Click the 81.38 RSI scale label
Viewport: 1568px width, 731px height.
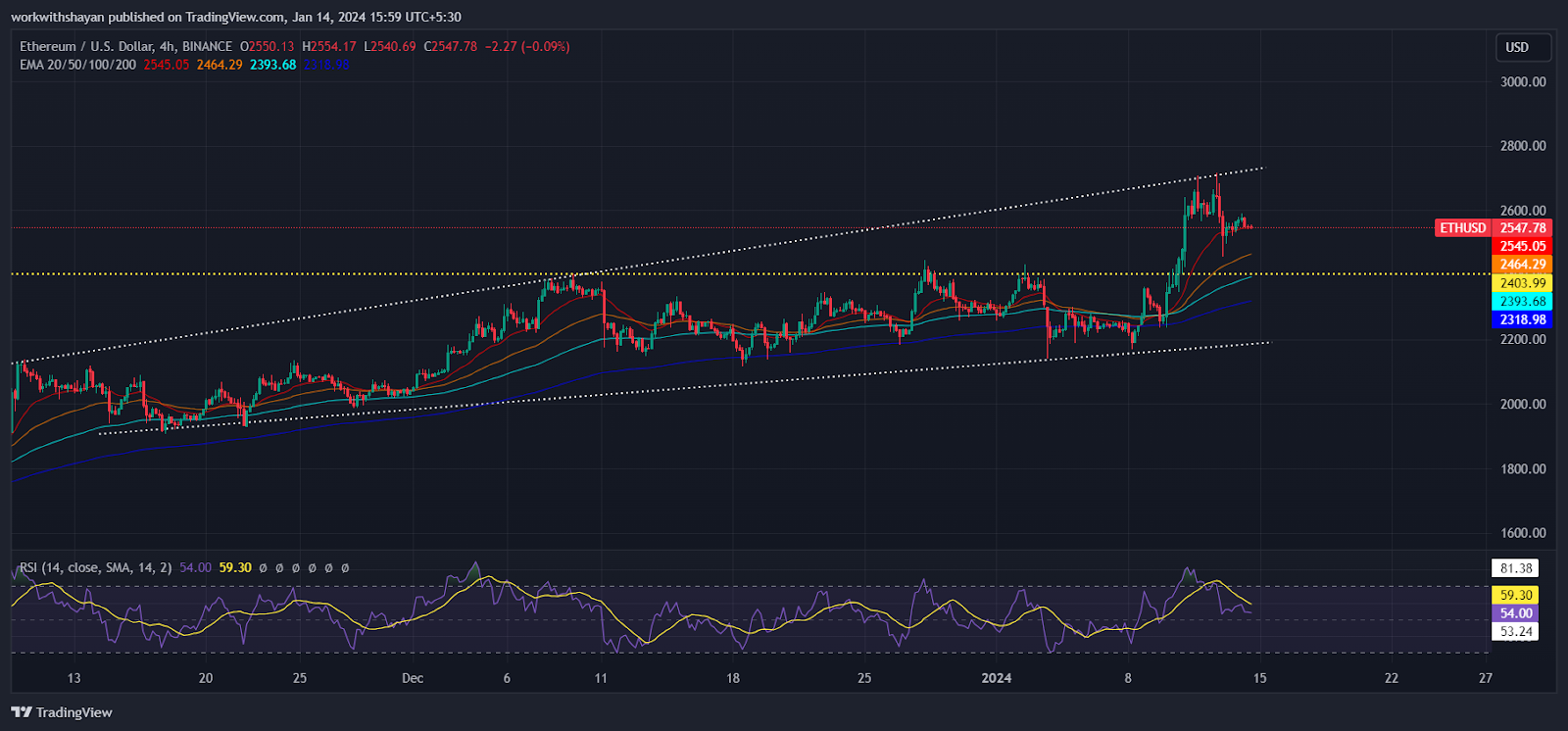pos(1515,568)
